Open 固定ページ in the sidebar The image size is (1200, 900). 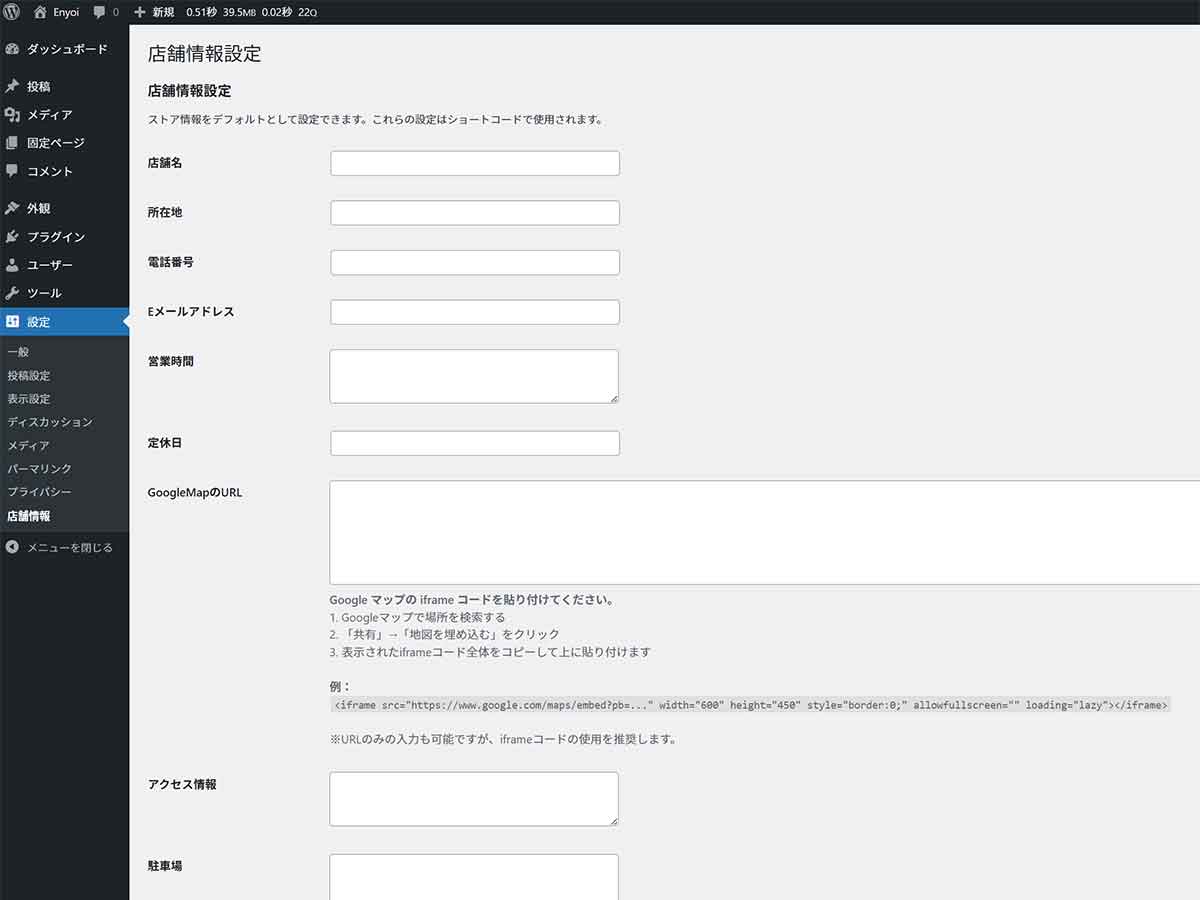coord(55,143)
